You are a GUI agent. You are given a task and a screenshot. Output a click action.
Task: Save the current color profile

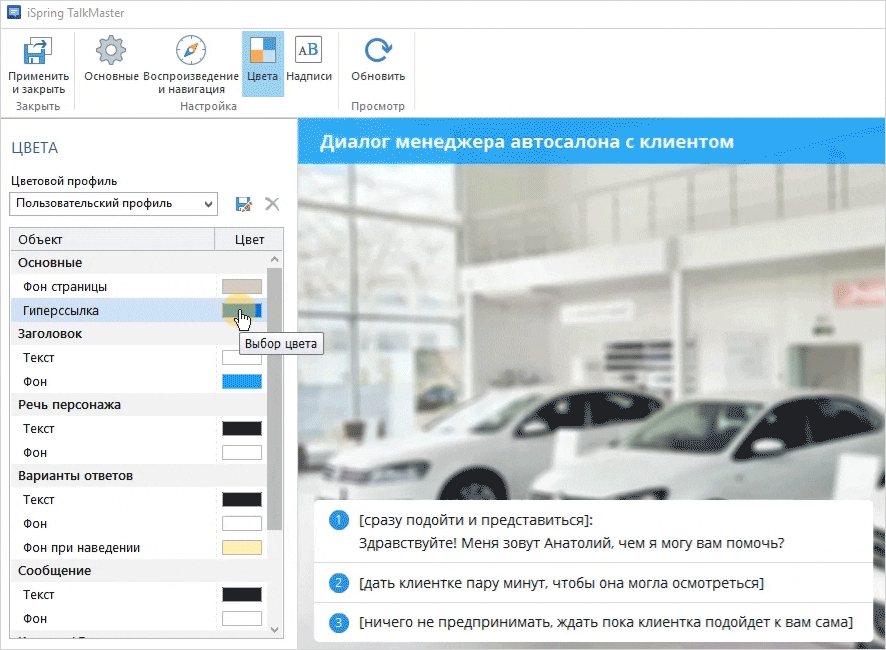point(244,204)
